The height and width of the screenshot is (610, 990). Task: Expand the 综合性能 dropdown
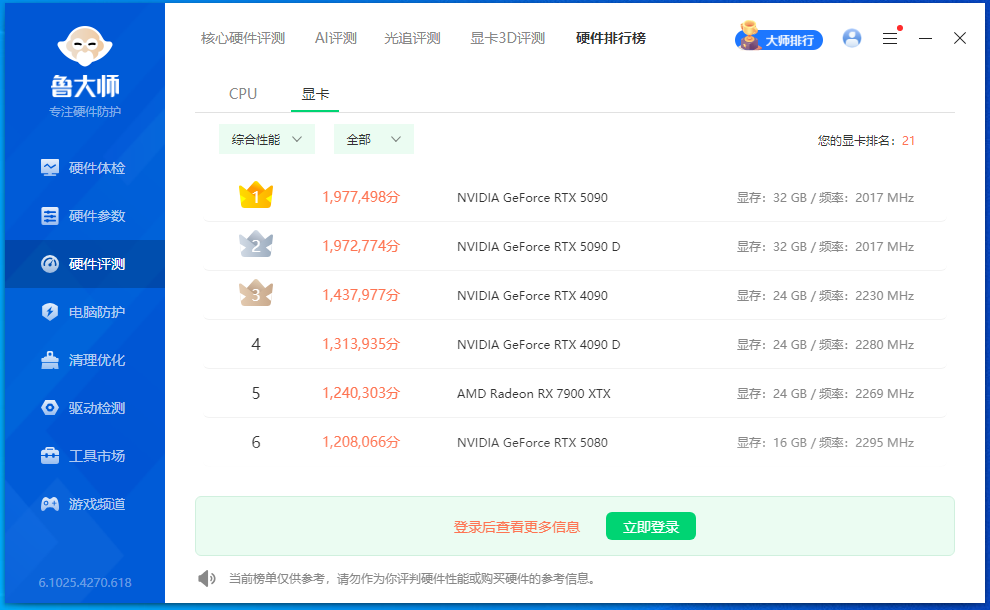point(266,140)
